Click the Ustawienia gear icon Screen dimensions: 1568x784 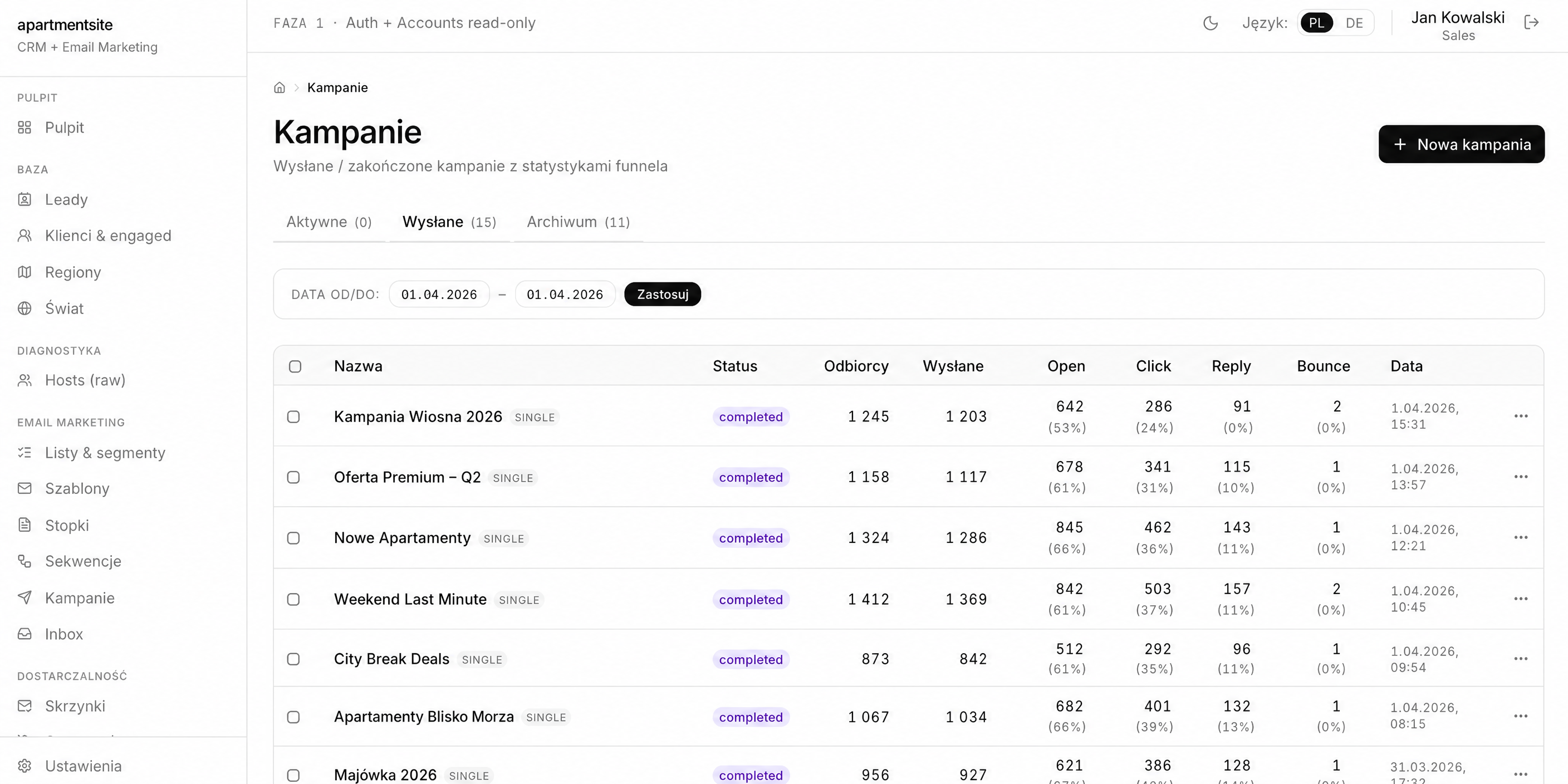click(24, 766)
